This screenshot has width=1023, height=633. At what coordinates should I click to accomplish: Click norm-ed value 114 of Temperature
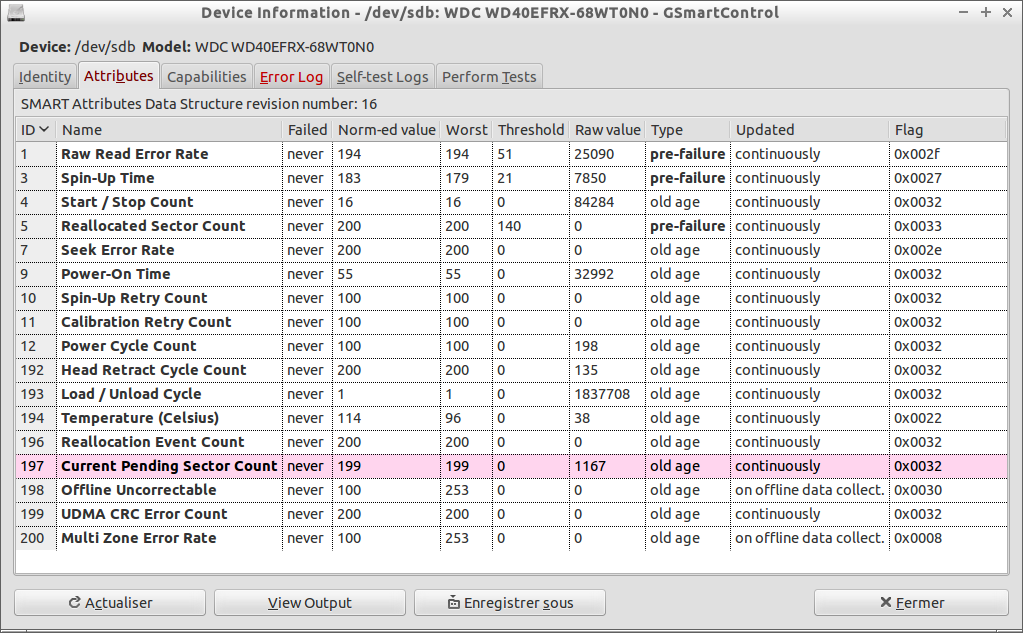[349, 418]
